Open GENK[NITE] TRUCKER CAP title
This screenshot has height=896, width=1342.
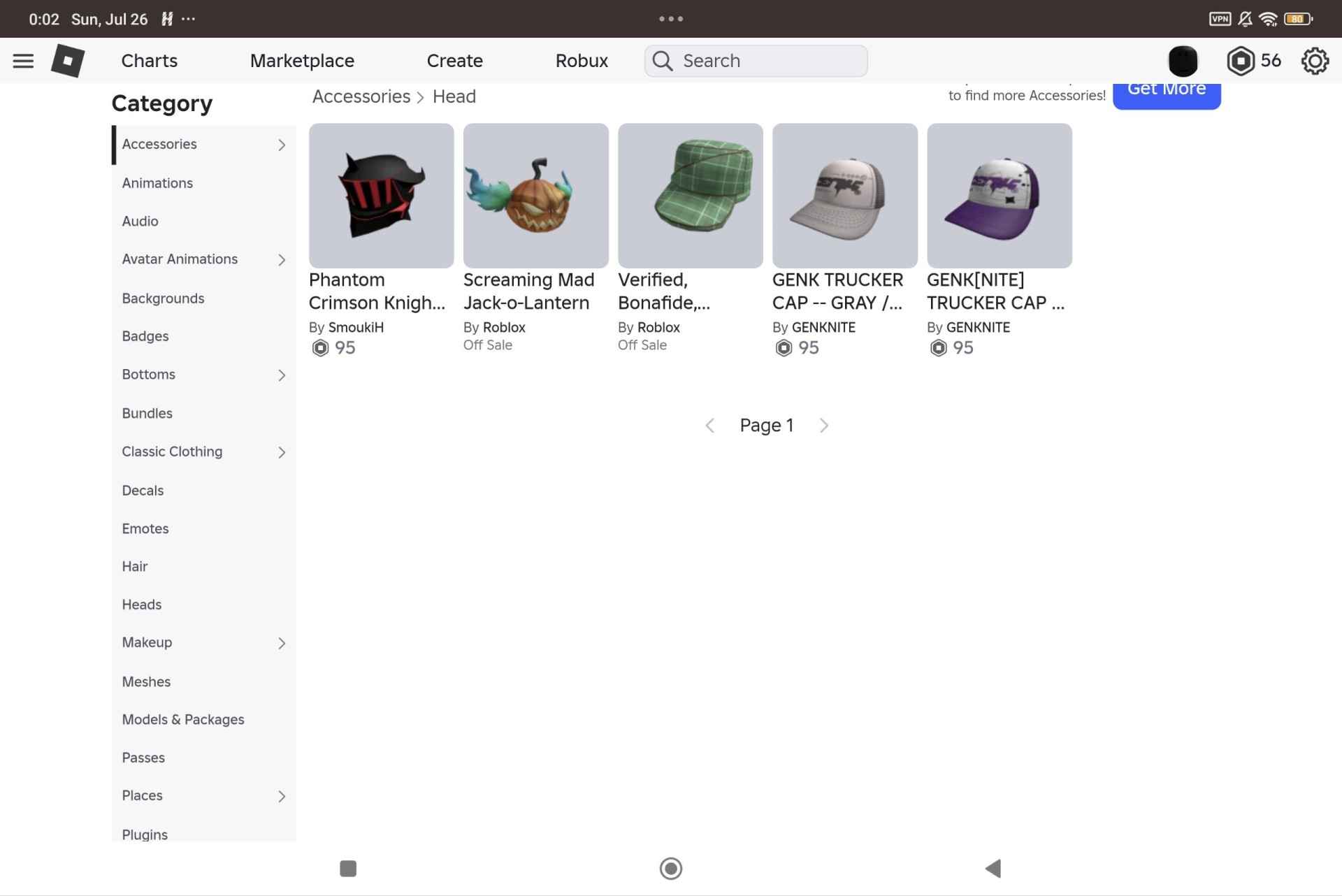(995, 291)
